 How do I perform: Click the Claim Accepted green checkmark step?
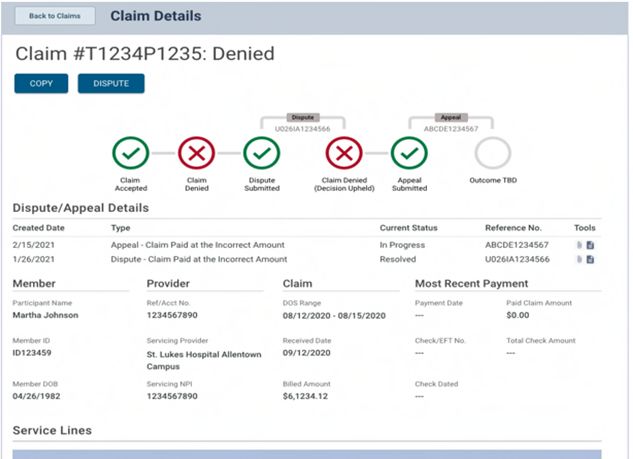click(x=131, y=154)
